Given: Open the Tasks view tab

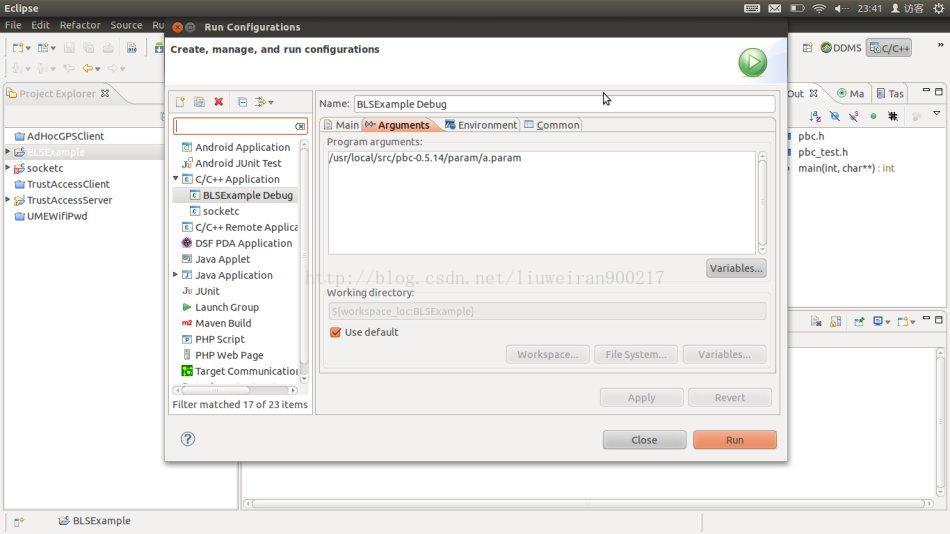Looking at the screenshot, I should coord(891,93).
